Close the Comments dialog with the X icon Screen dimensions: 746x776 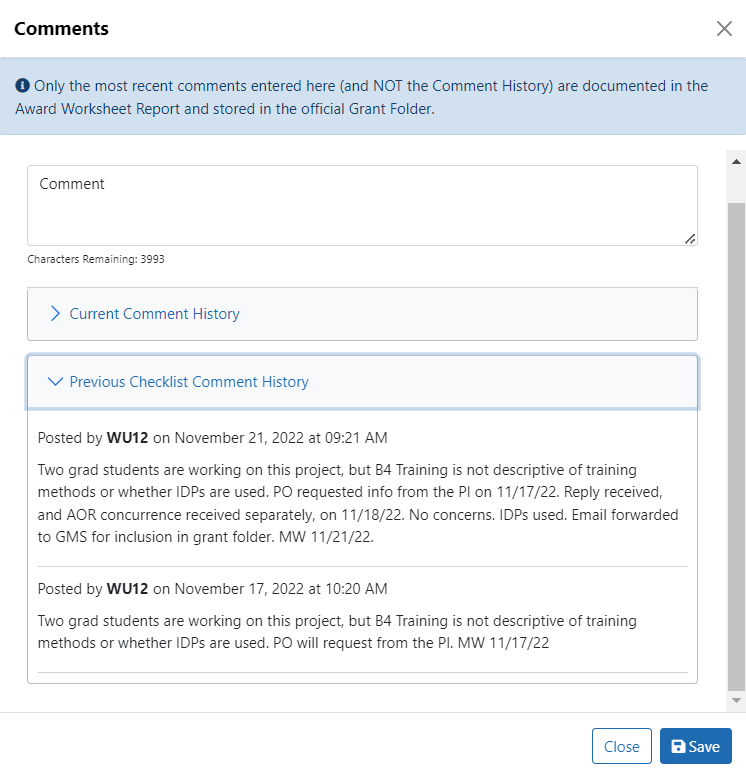724,29
